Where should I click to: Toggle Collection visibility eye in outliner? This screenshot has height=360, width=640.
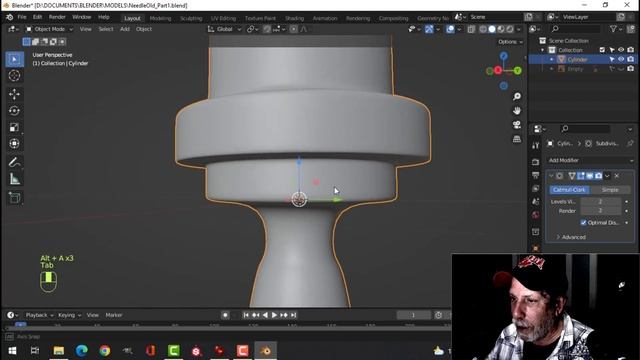(x=621, y=50)
